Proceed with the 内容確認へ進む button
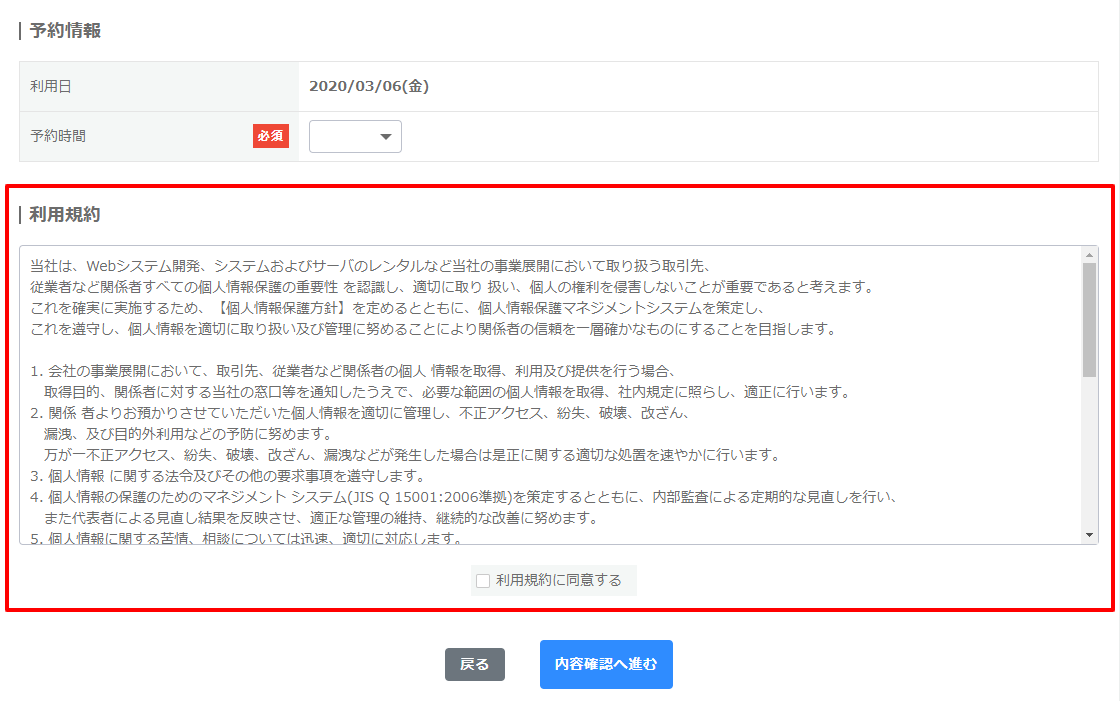Screen dimensions: 1120x701 click(x=606, y=664)
